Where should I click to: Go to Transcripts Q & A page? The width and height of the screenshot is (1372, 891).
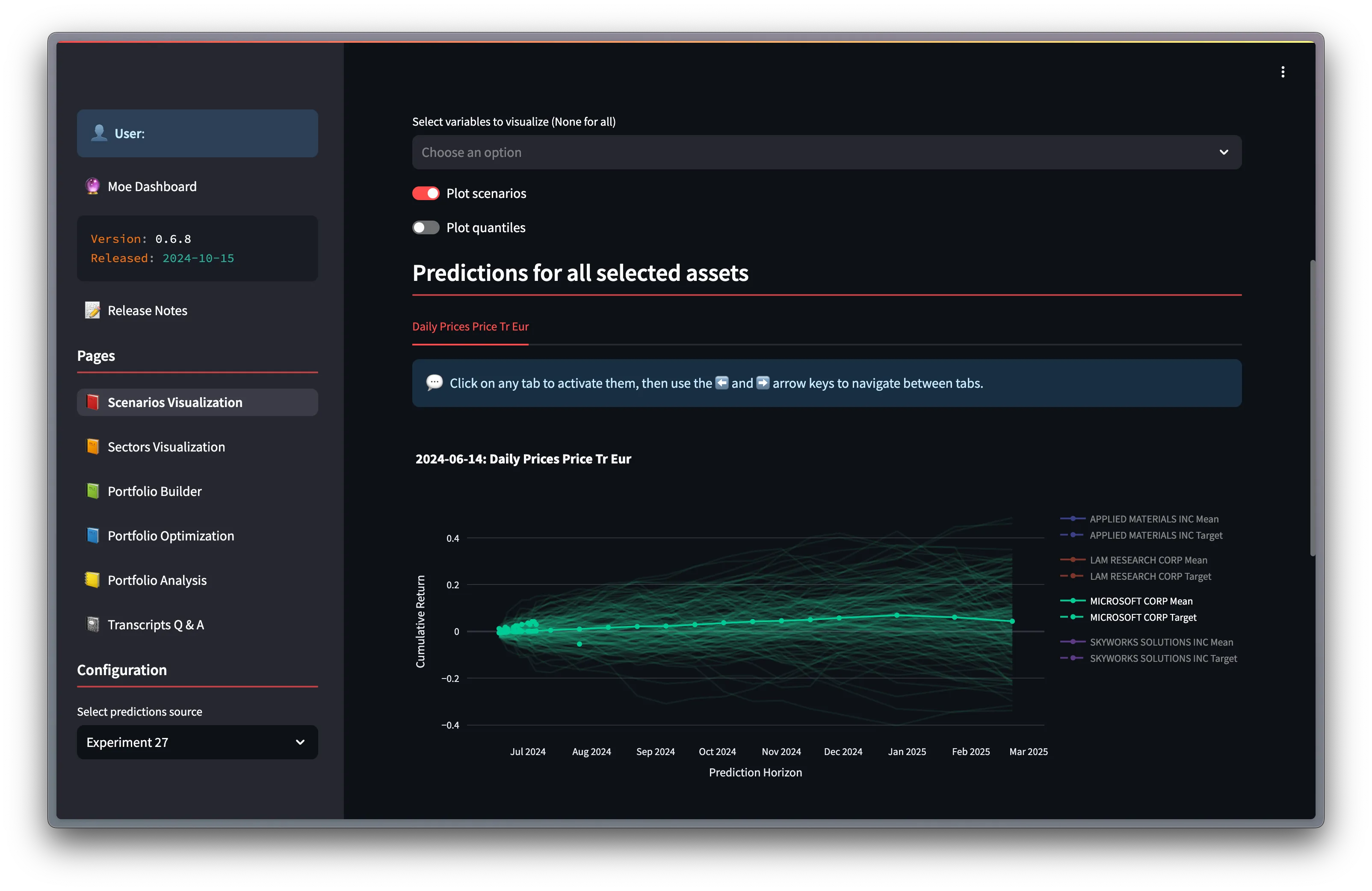point(197,624)
